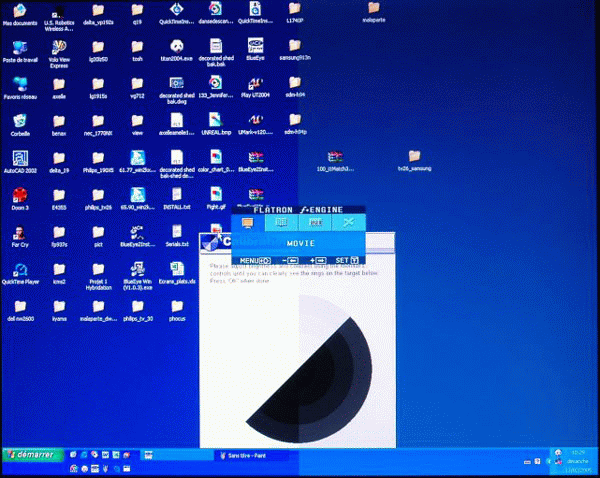Open the philips_tx_30 folder

pos(137,310)
